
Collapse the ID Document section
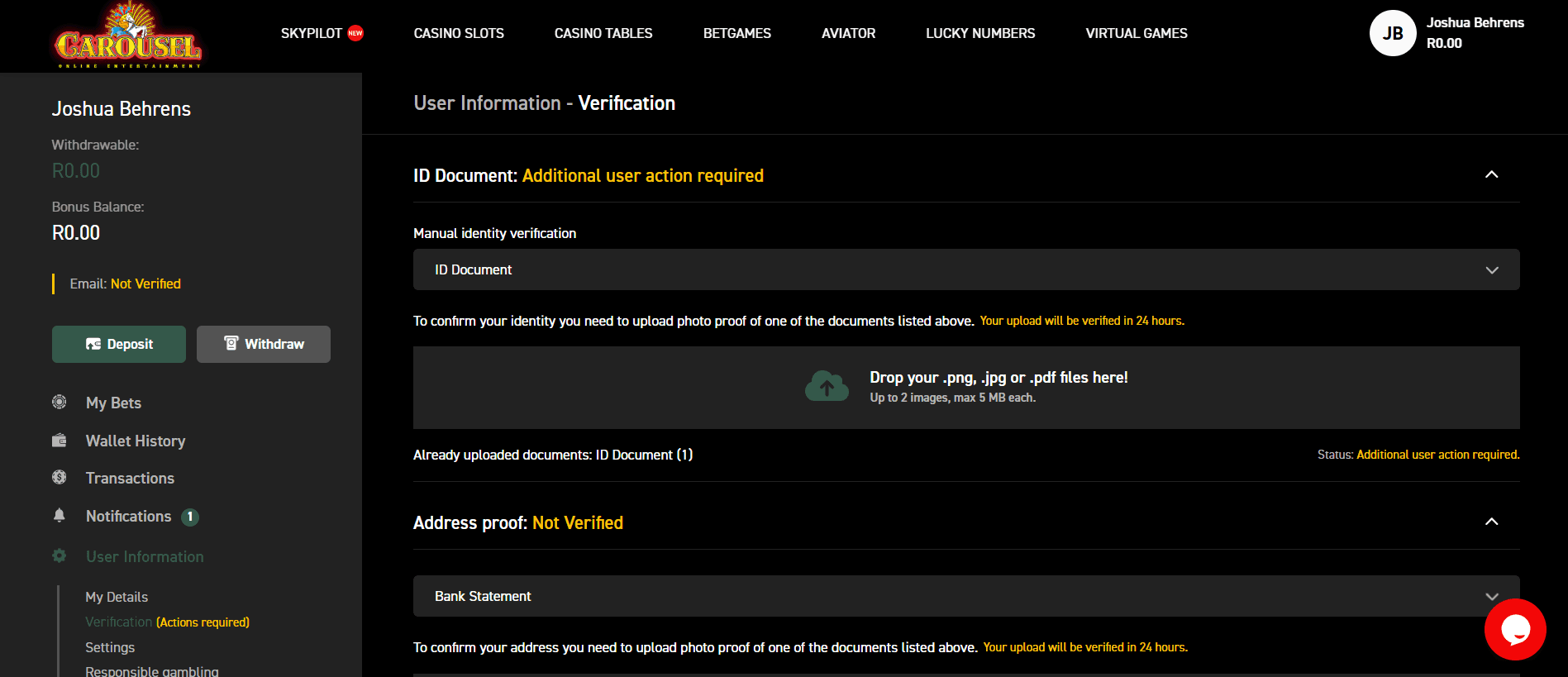(1492, 174)
